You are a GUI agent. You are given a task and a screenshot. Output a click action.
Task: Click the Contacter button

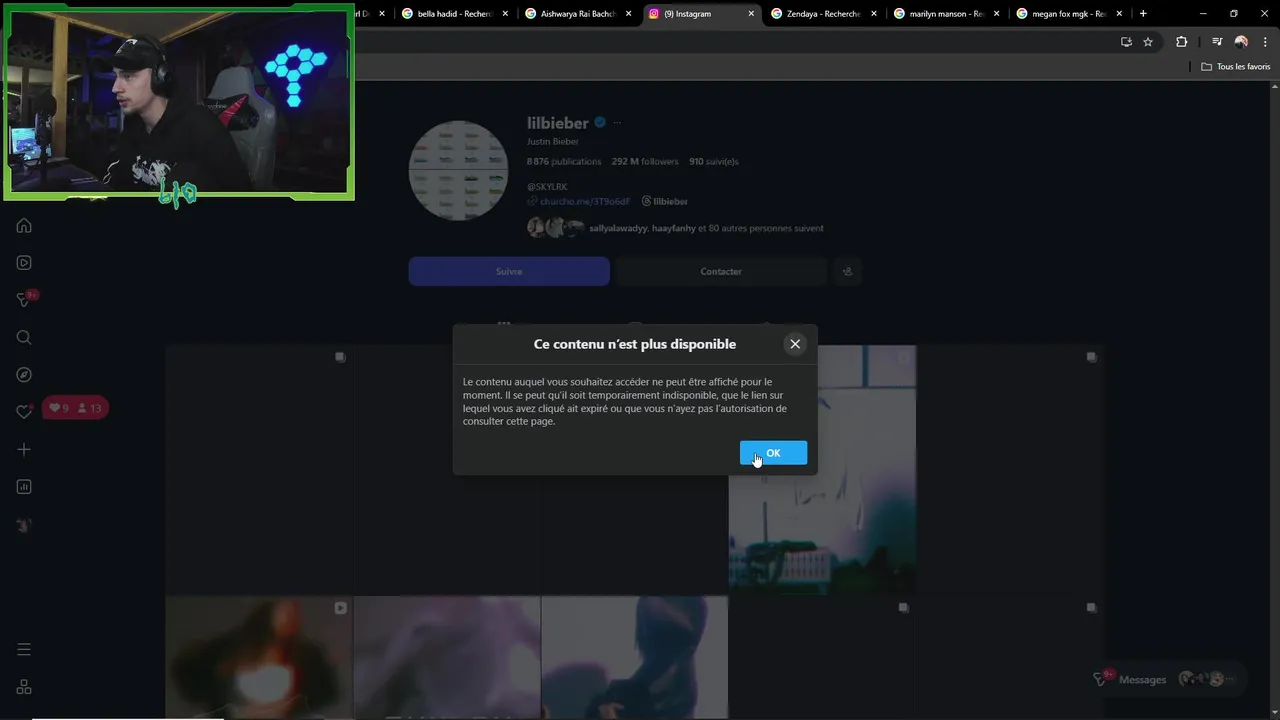(721, 271)
